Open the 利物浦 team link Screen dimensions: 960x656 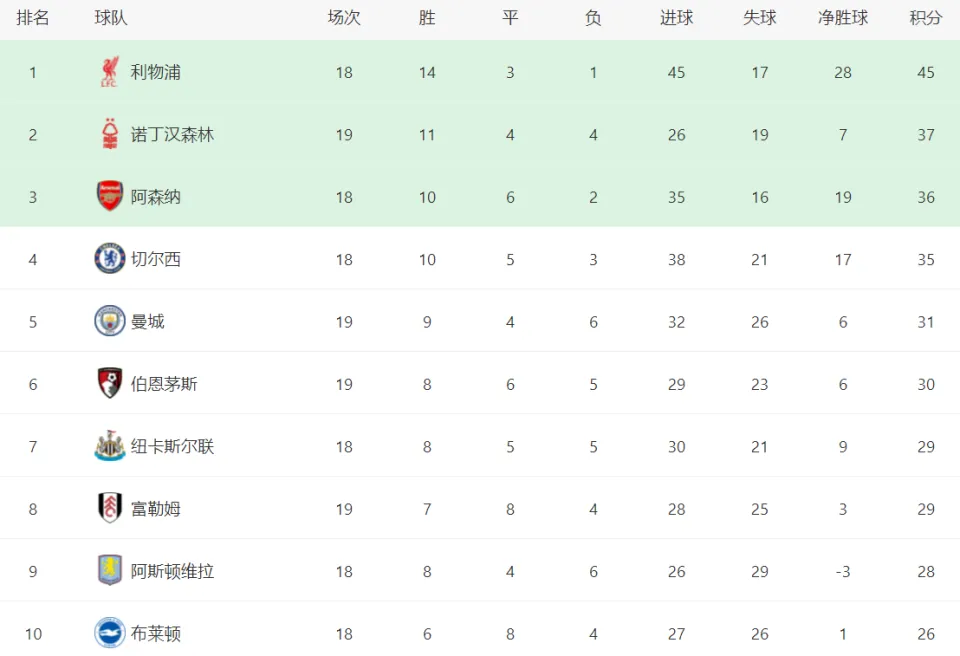click(156, 72)
